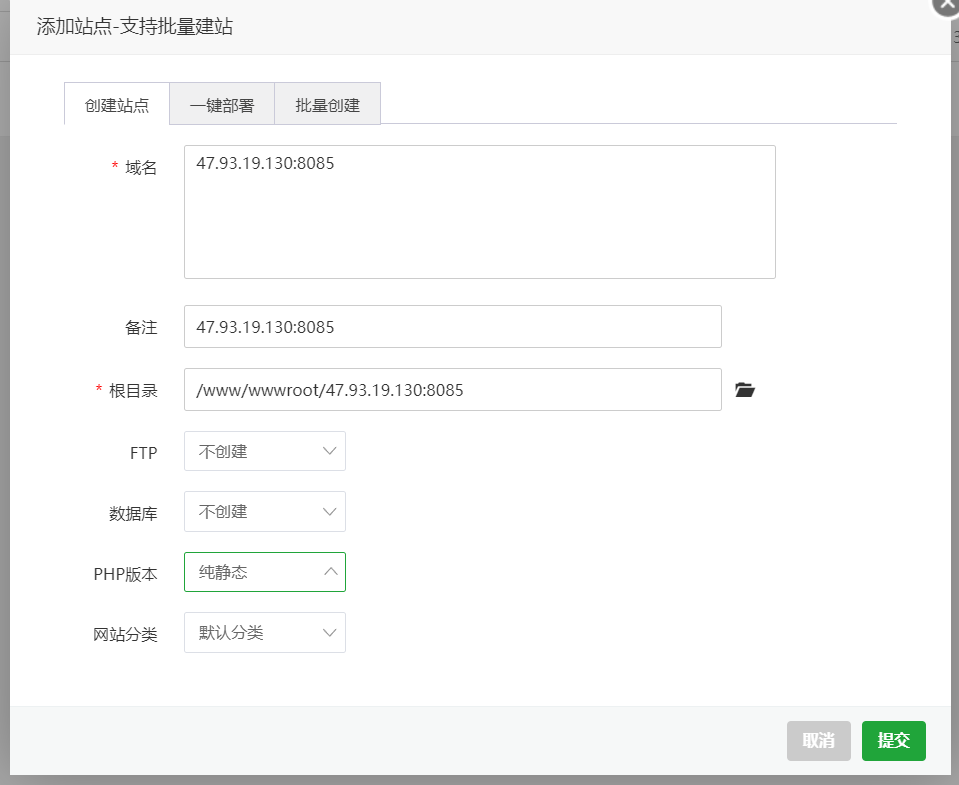959x785 pixels.
Task: Edit the 根目录 path field
Action: [453, 389]
